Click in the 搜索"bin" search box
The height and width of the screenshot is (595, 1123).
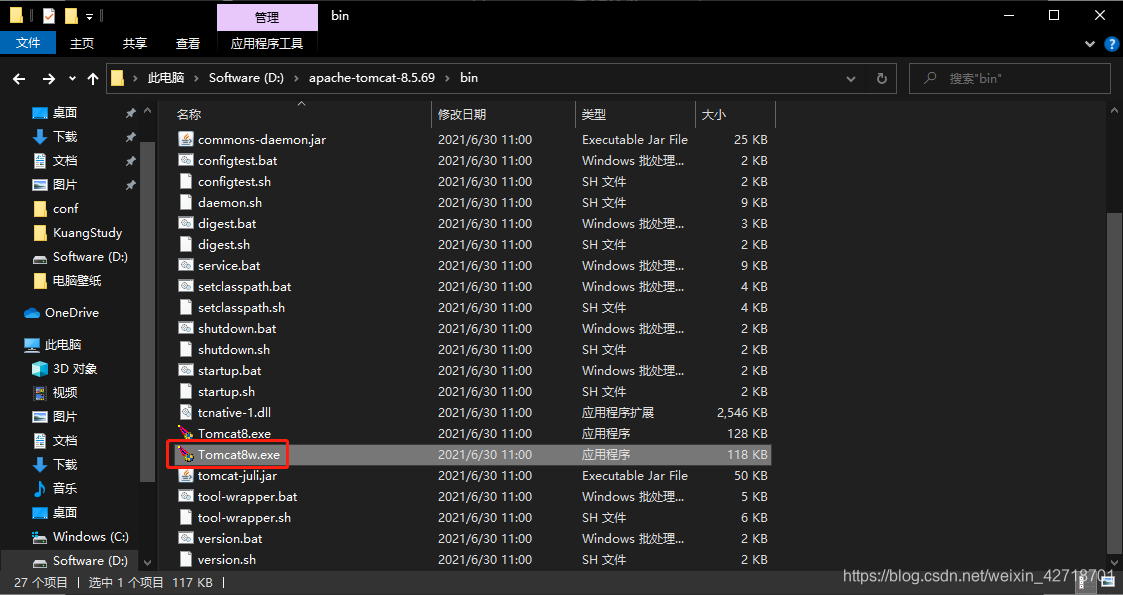1010,78
